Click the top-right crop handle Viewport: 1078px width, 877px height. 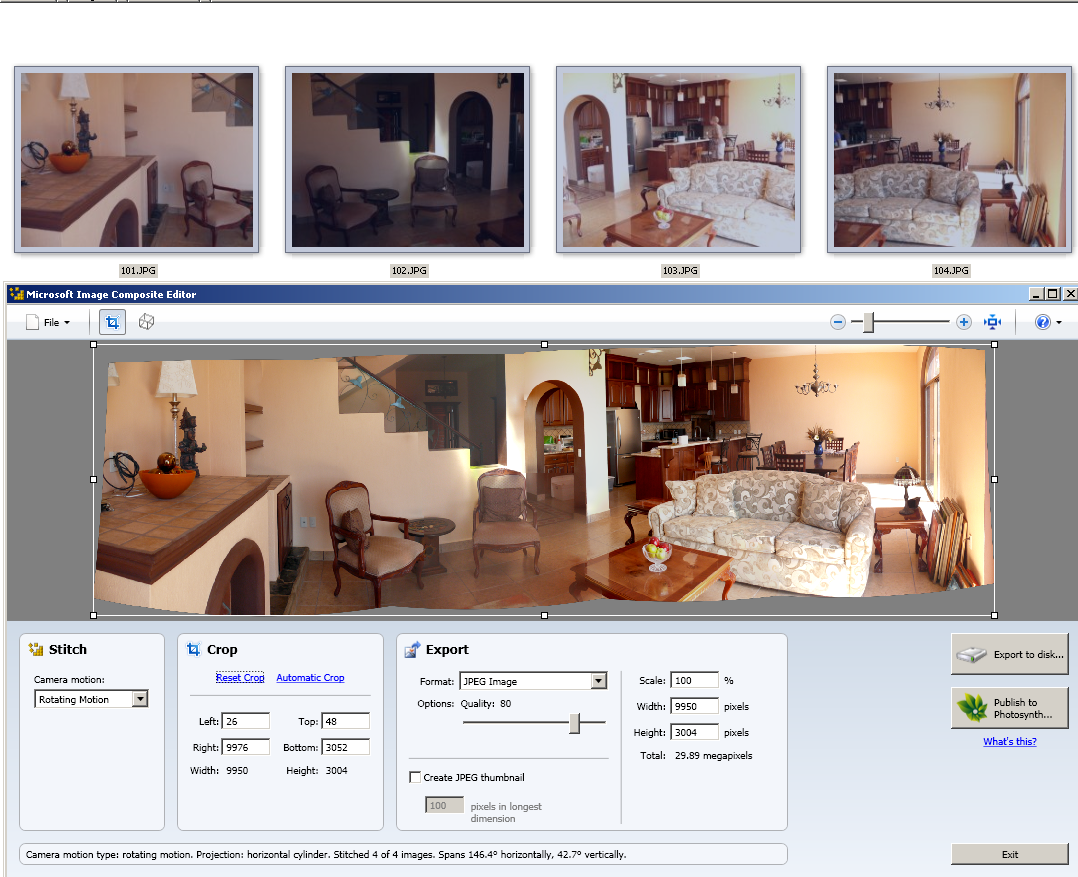(x=995, y=344)
